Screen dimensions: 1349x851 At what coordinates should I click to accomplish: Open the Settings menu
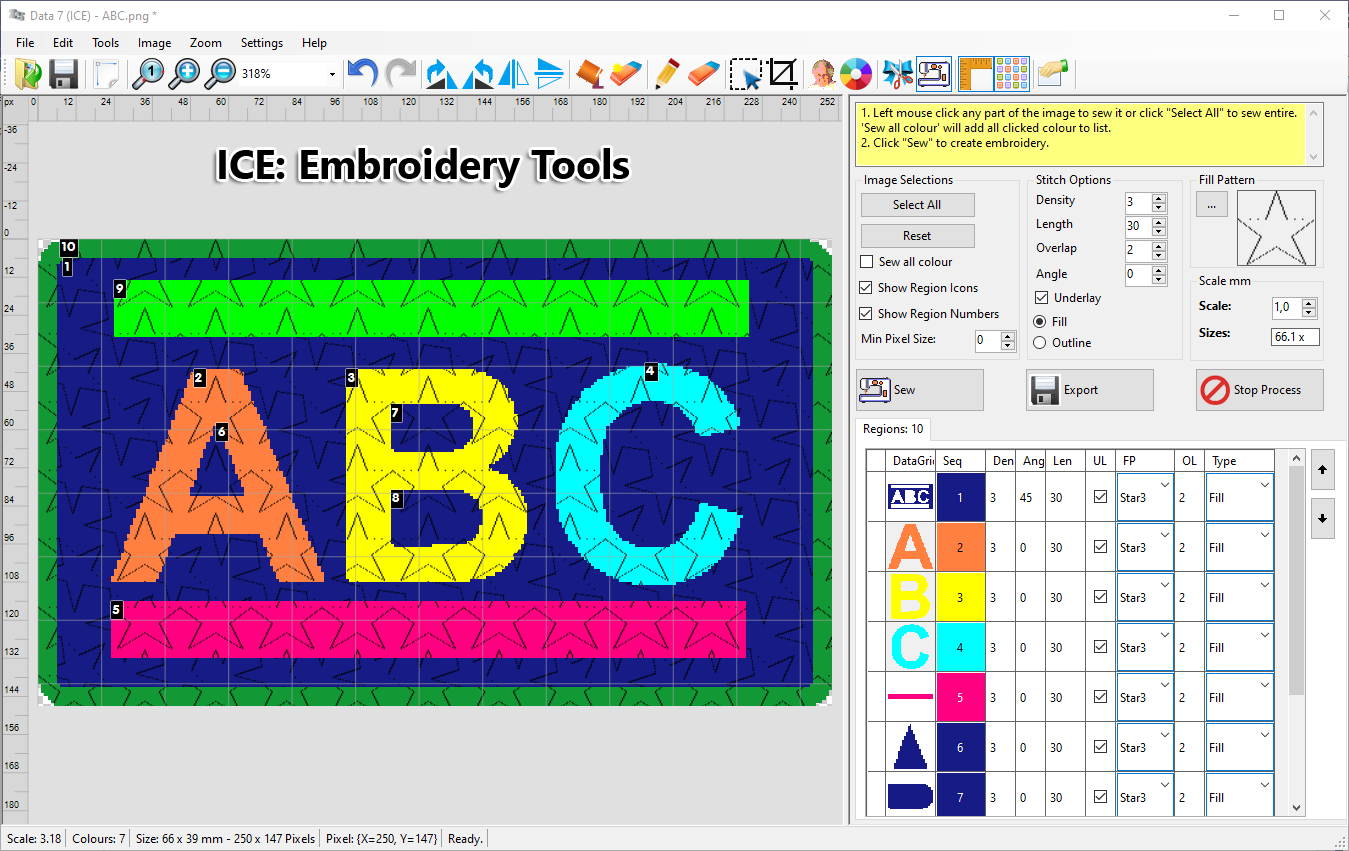(x=261, y=43)
